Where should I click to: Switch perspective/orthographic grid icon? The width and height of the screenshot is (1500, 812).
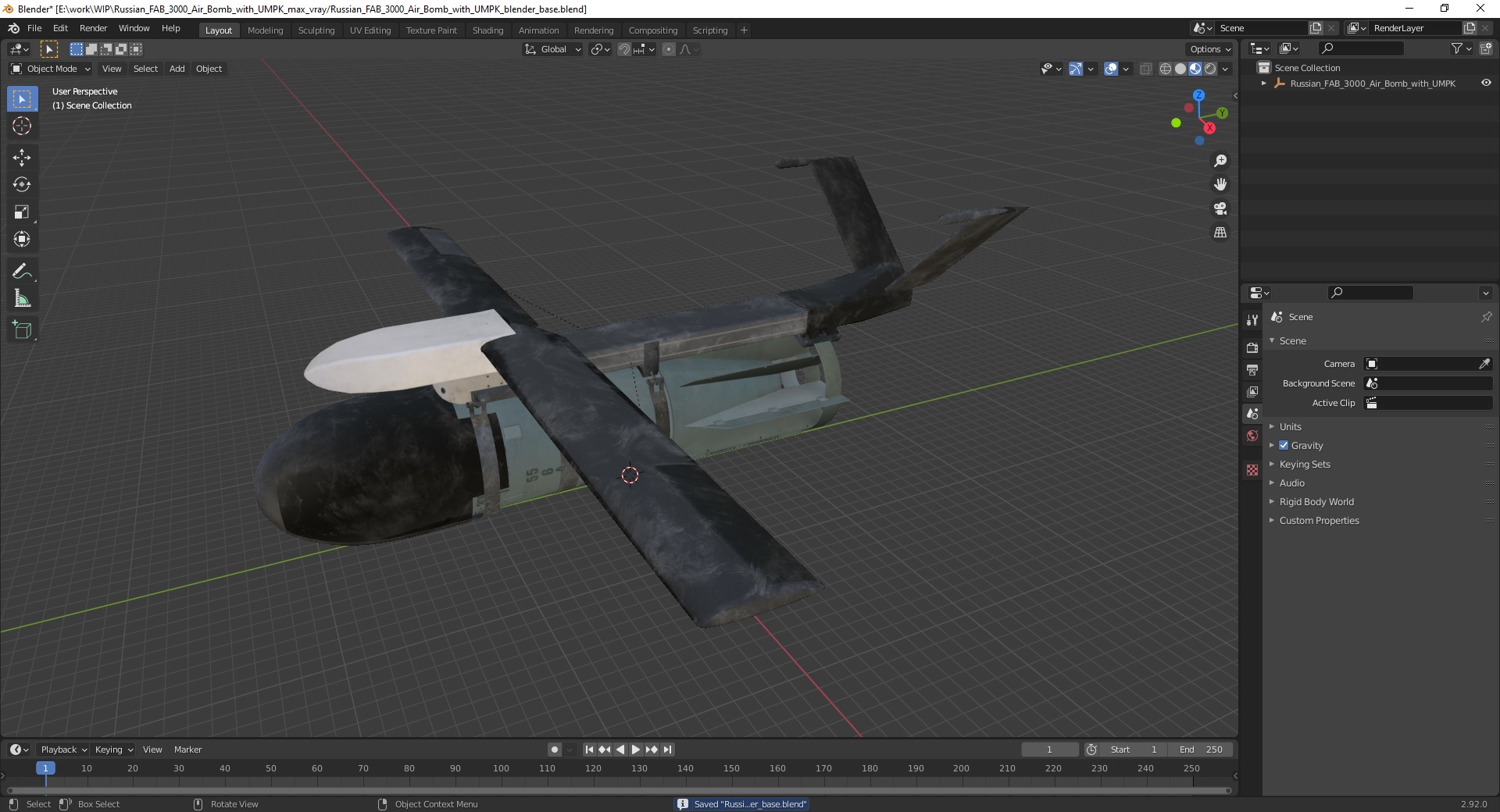click(x=1220, y=233)
